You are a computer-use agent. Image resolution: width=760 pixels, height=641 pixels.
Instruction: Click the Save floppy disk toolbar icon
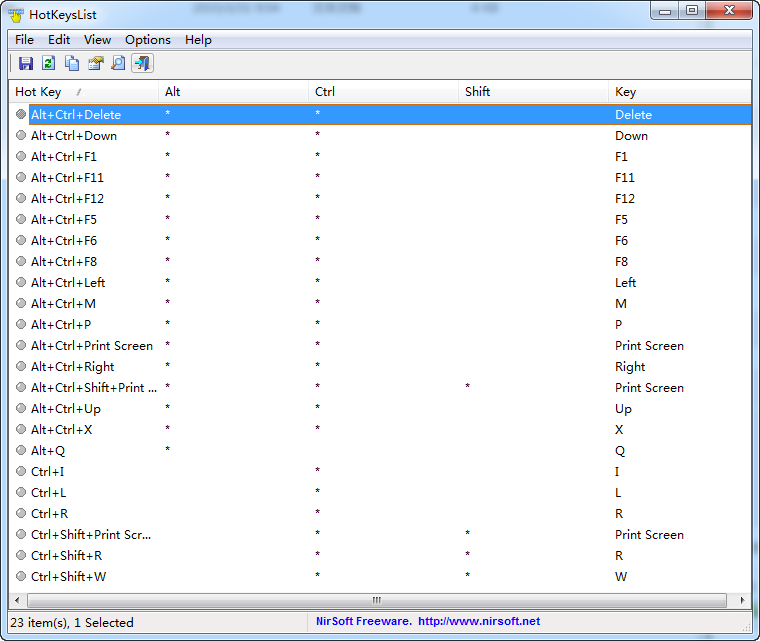[x=26, y=64]
